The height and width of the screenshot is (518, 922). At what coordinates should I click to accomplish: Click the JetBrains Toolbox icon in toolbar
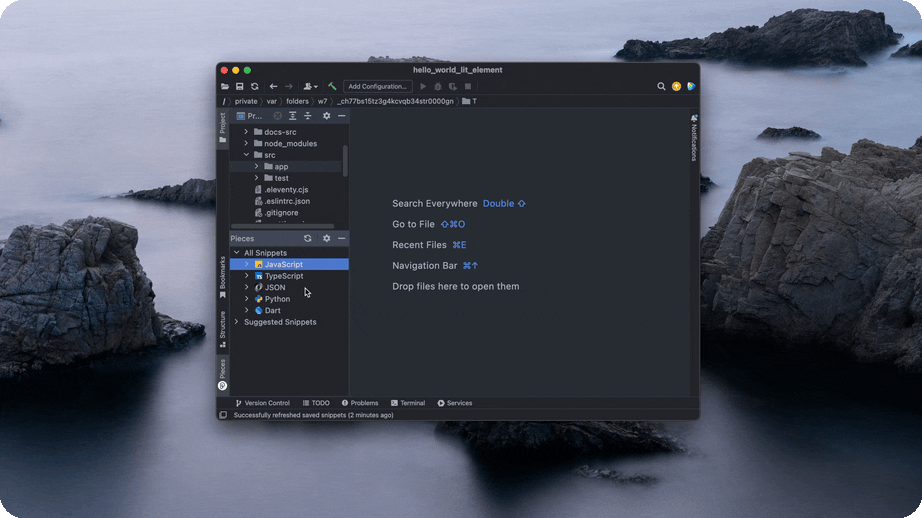691,86
